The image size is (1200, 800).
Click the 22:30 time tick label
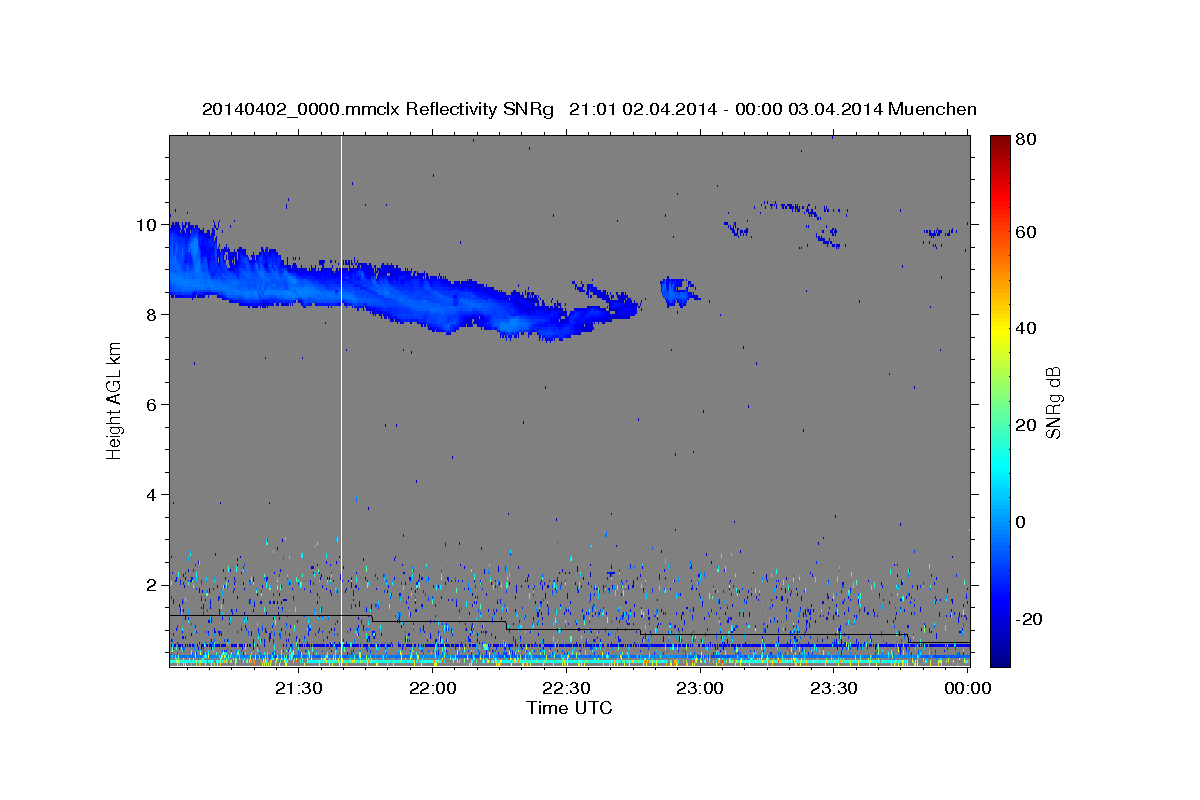[566, 688]
